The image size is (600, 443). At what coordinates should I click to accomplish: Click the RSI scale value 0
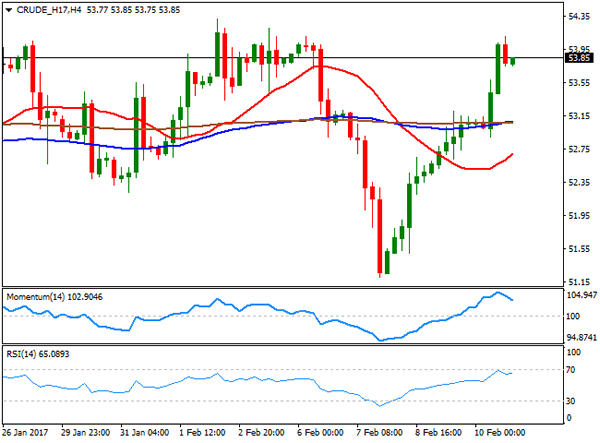569,418
